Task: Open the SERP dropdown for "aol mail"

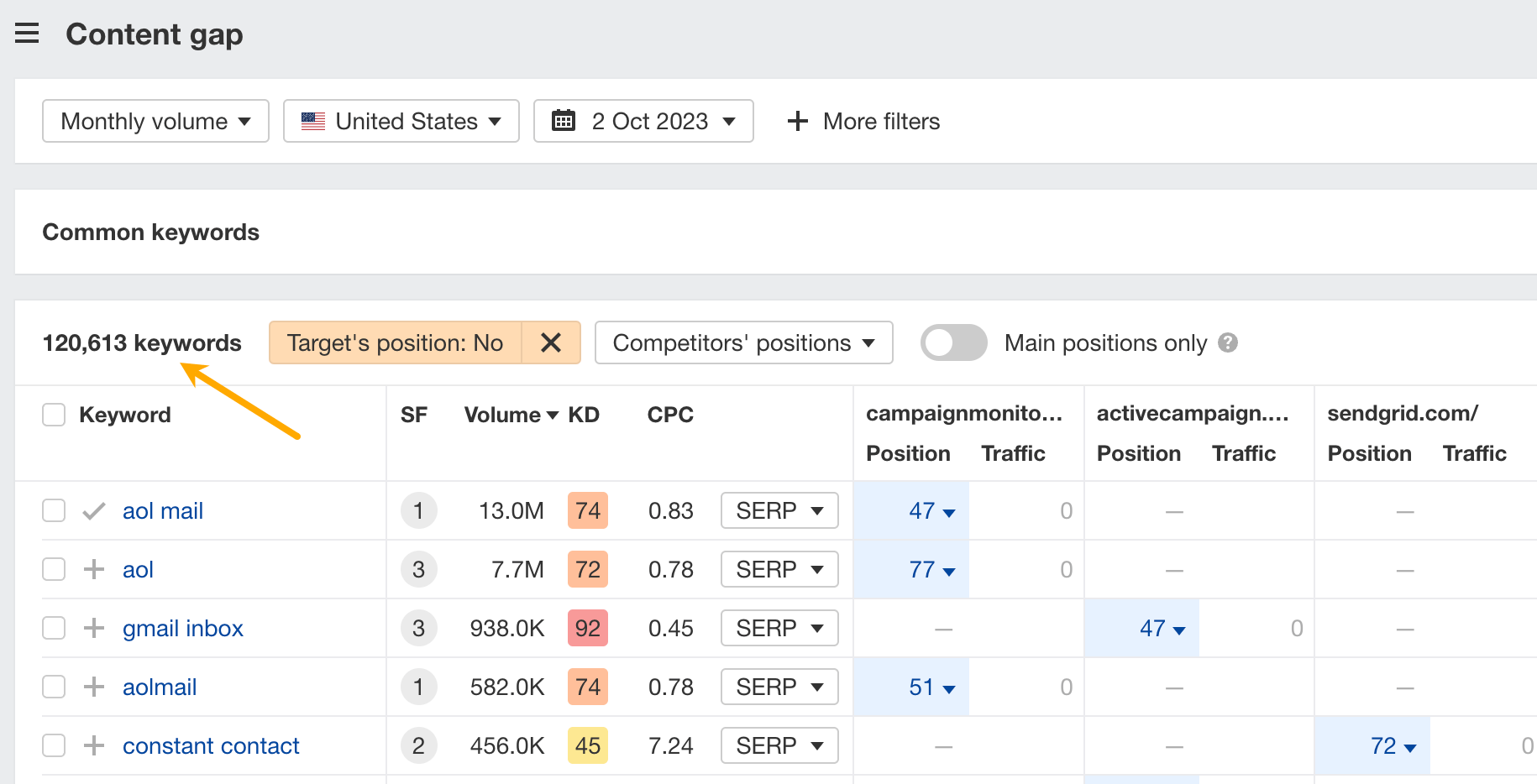Action: [779, 510]
